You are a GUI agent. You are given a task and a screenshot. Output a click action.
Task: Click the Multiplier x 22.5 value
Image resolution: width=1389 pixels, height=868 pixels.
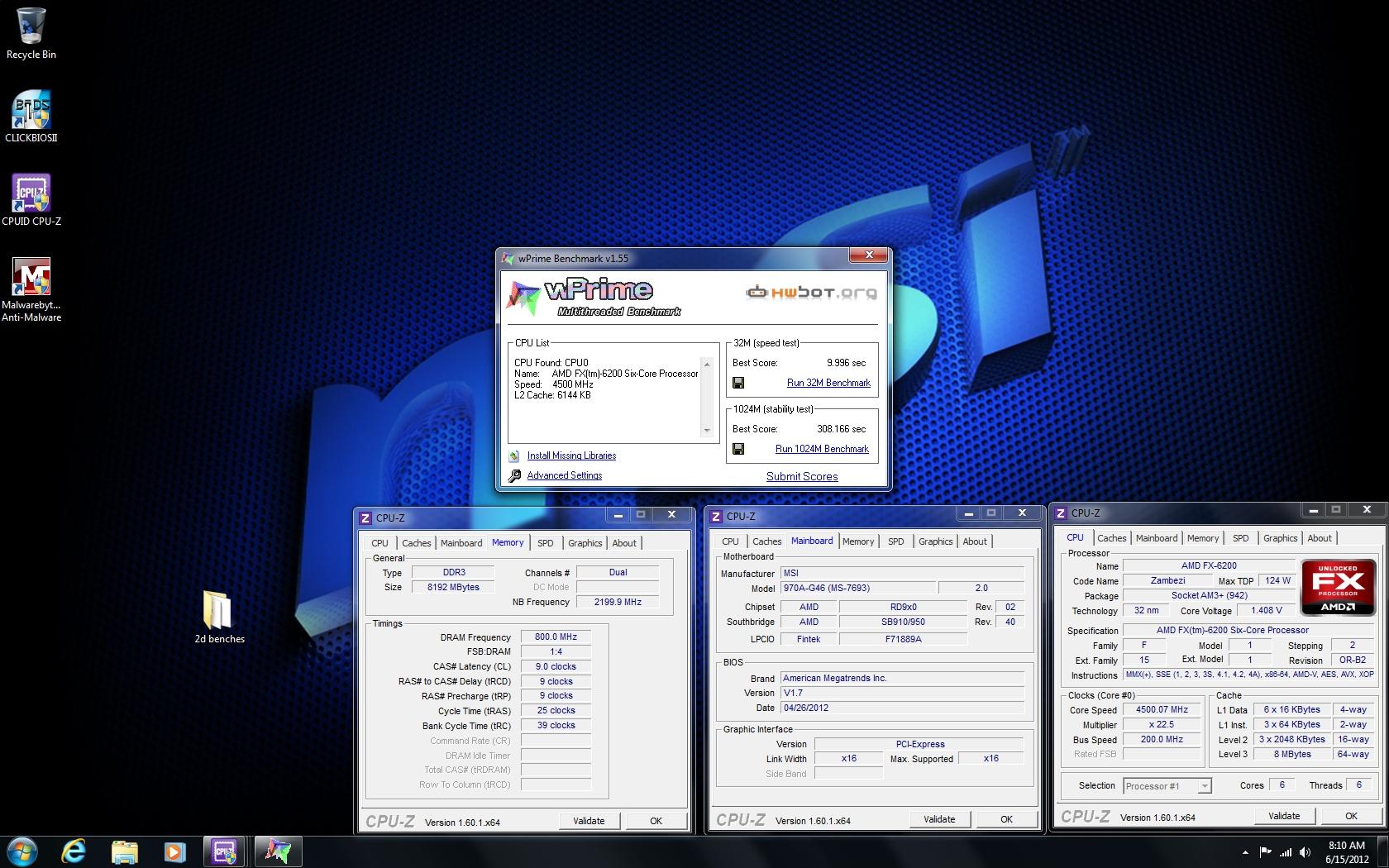(1162, 724)
